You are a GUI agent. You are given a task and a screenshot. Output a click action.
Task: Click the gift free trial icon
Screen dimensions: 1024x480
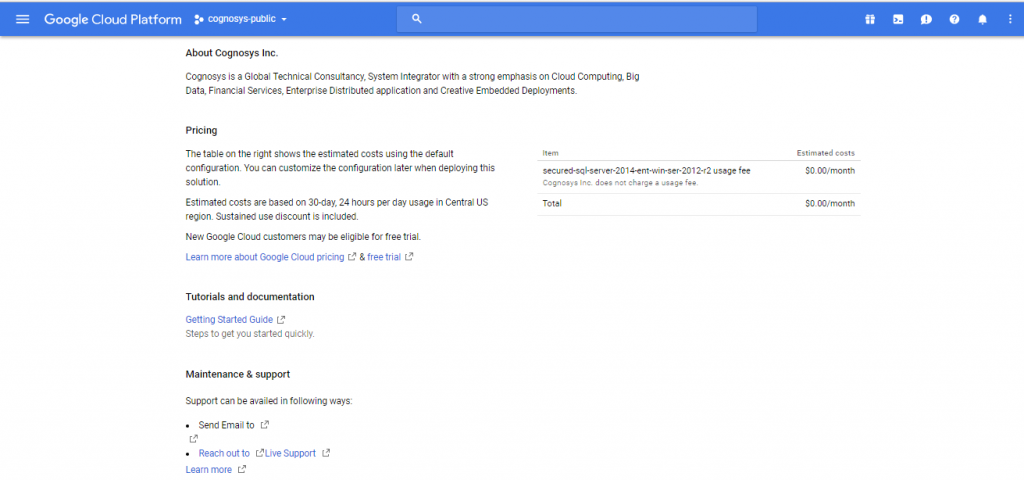pos(870,19)
